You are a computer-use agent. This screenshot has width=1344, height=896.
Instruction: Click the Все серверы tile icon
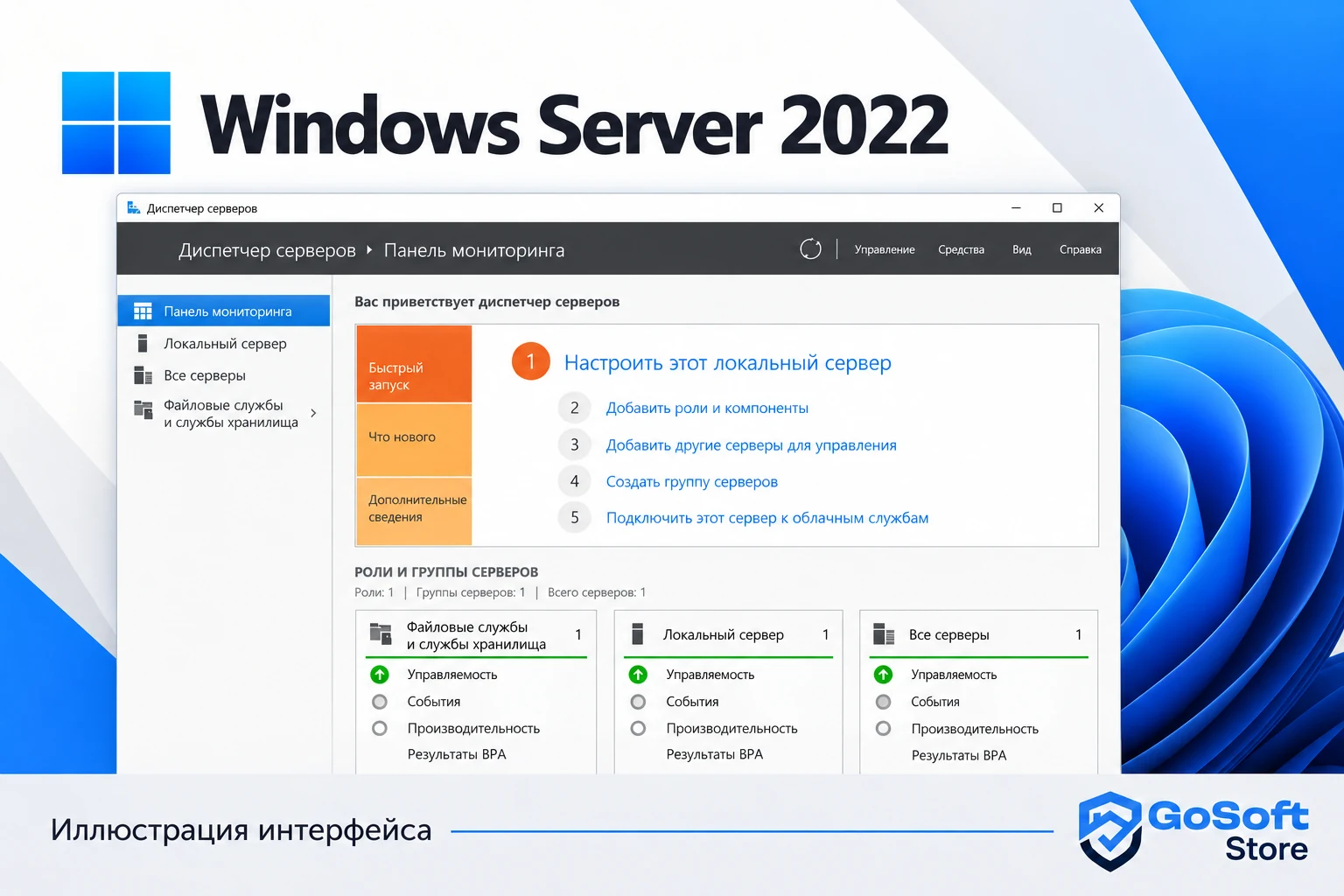click(x=884, y=634)
